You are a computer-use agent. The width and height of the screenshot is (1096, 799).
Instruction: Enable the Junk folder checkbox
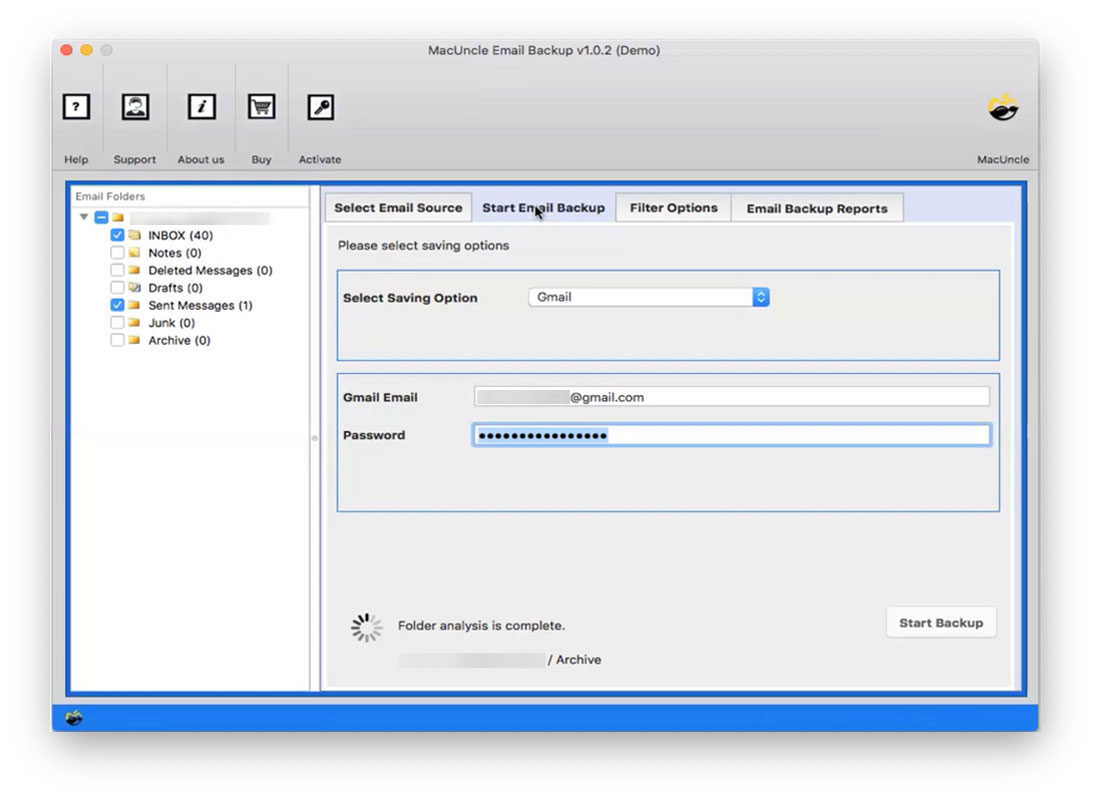click(x=117, y=322)
